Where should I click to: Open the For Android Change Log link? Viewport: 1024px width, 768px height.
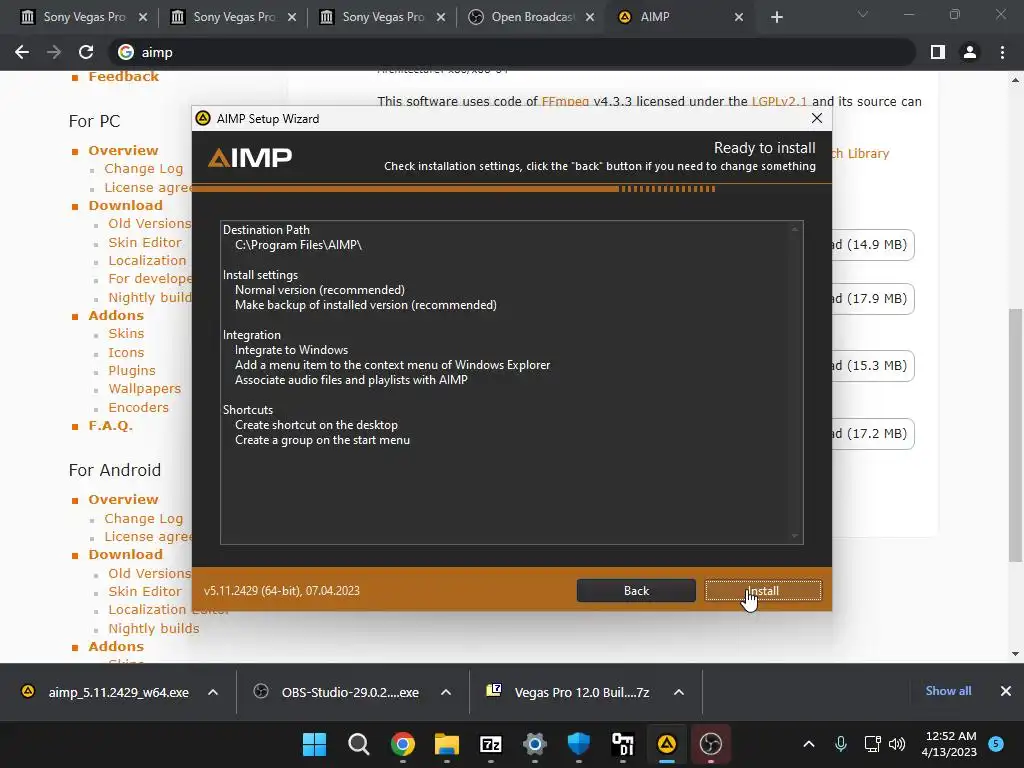[x=144, y=519]
